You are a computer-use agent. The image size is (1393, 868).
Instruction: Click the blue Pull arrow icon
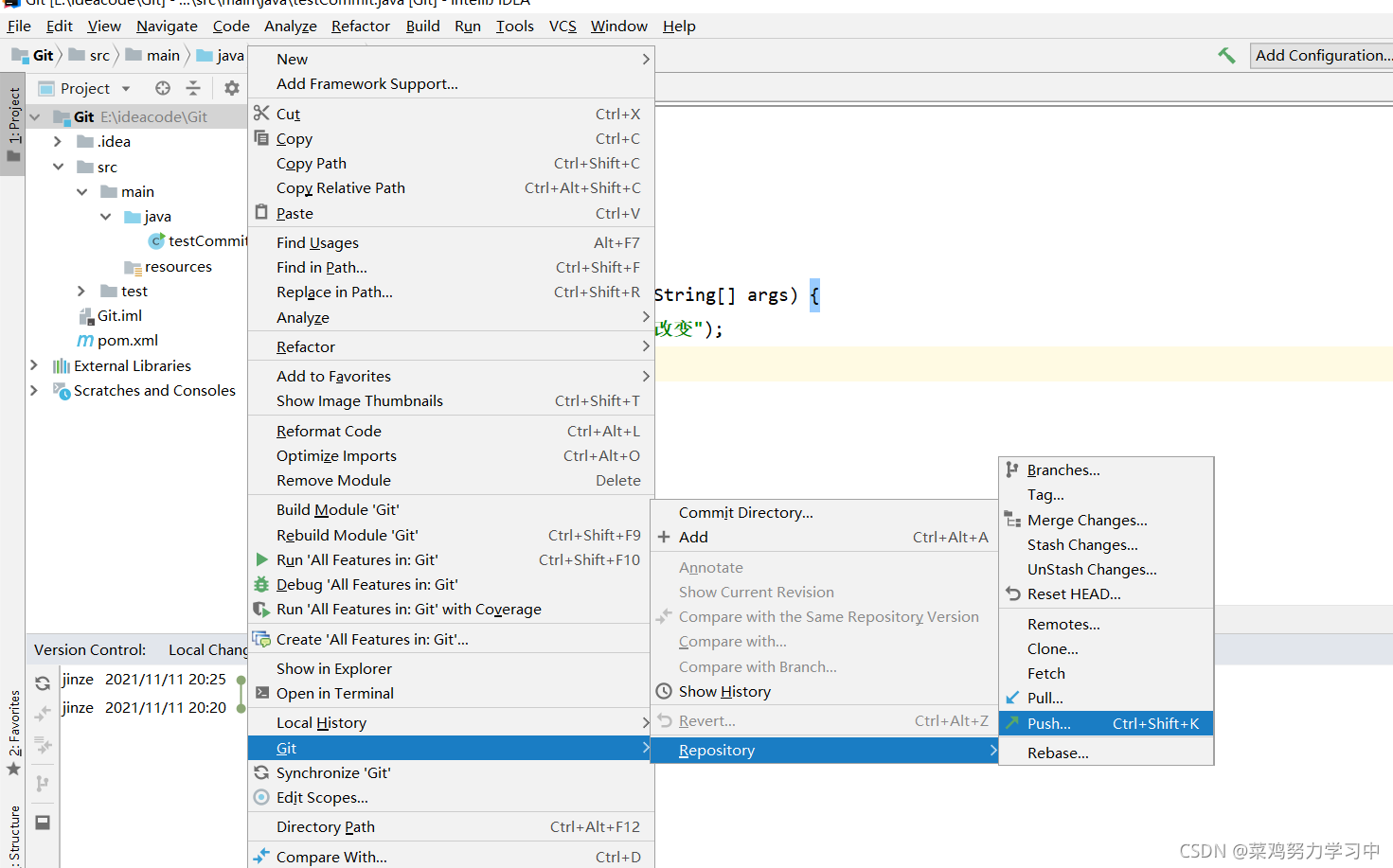(1012, 698)
